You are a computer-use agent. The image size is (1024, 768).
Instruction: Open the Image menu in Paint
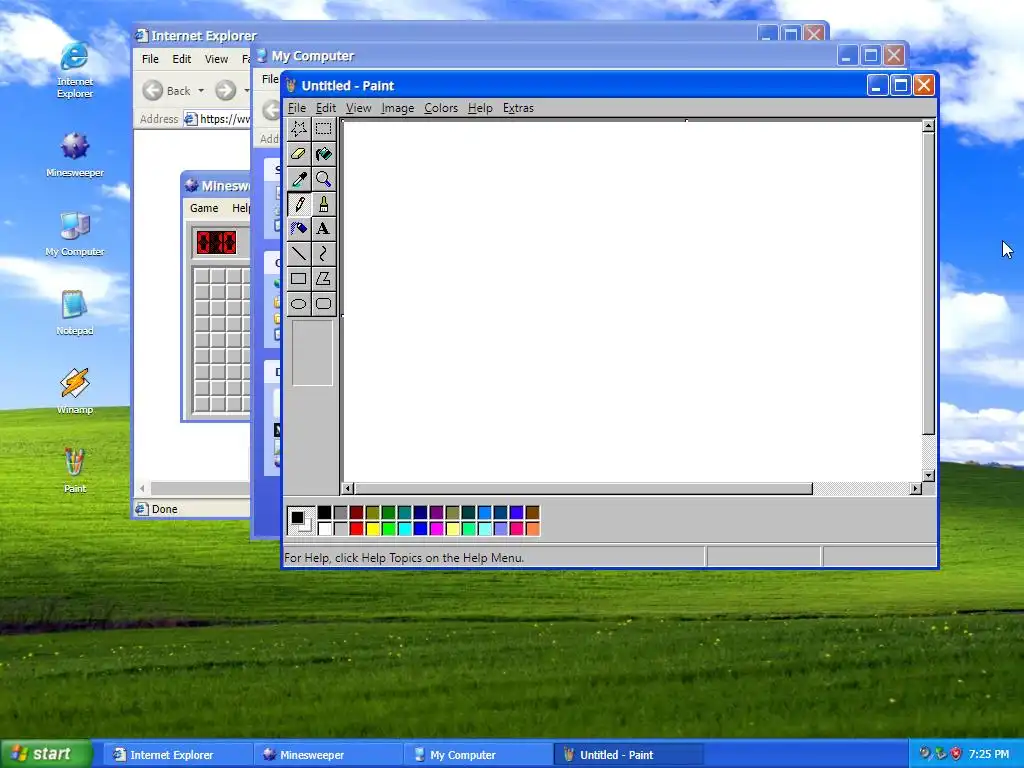coord(398,108)
